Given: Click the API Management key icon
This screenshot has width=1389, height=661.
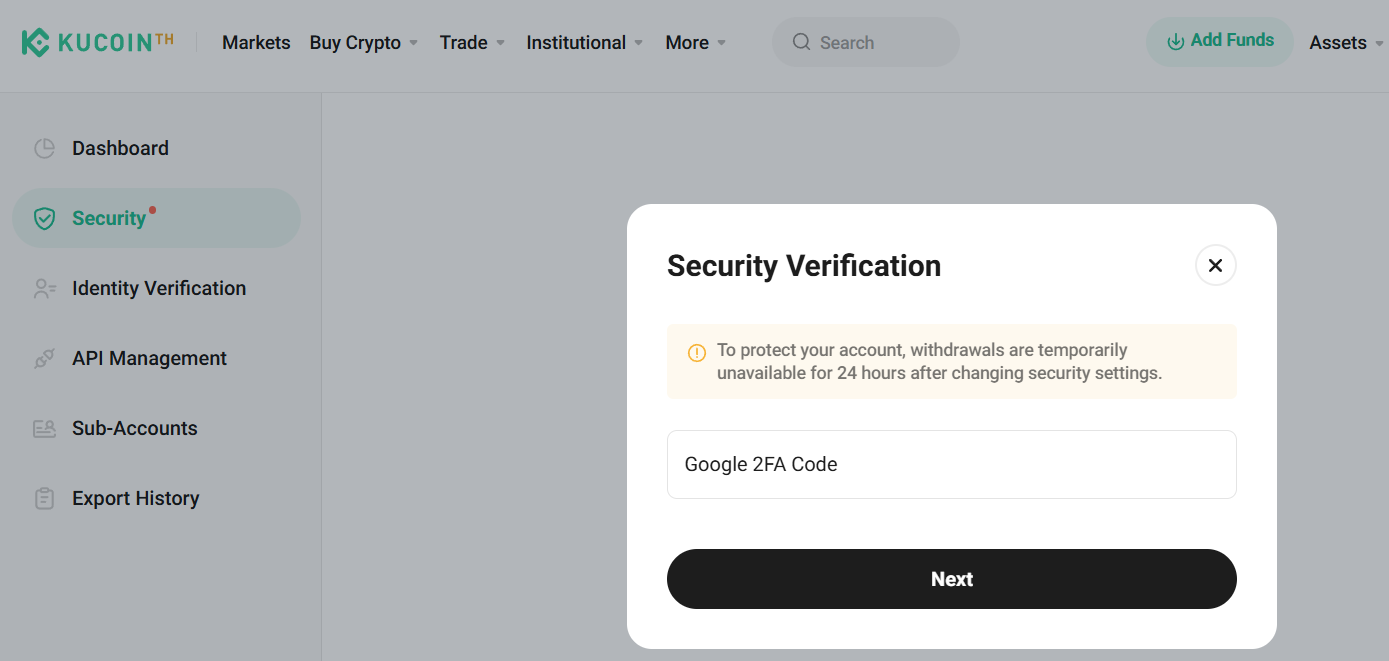Looking at the screenshot, I should click(x=45, y=358).
